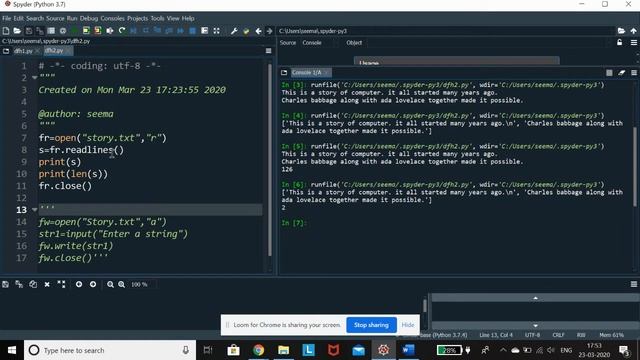This screenshot has height=360, width=640.
Task: Select the Console 1/A tab
Action: point(307,72)
